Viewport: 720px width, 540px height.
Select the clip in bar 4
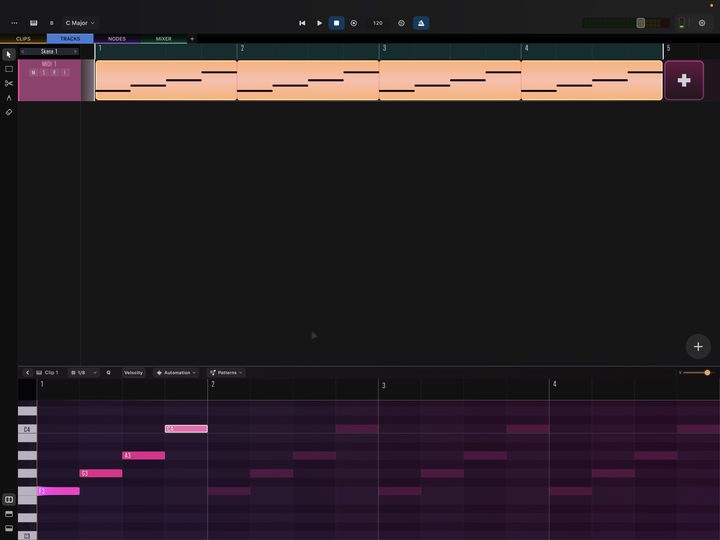point(592,80)
